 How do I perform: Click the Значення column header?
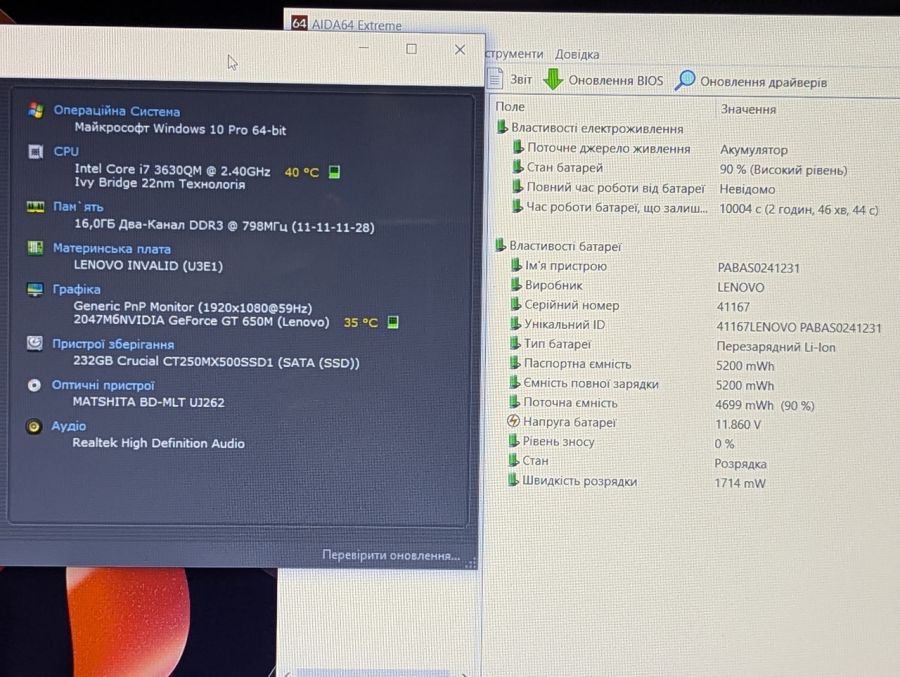pos(748,109)
